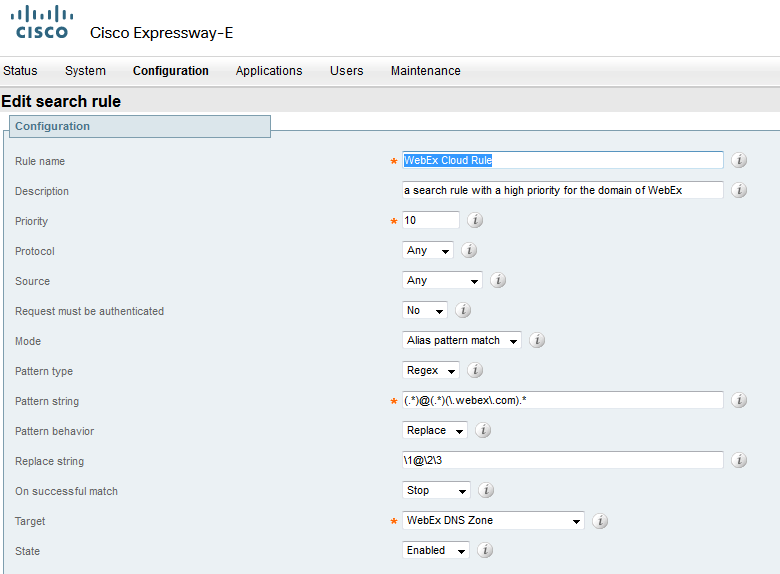This screenshot has height=574, width=780.
Task: Click the Pattern type label
Action: tap(44, 372)
